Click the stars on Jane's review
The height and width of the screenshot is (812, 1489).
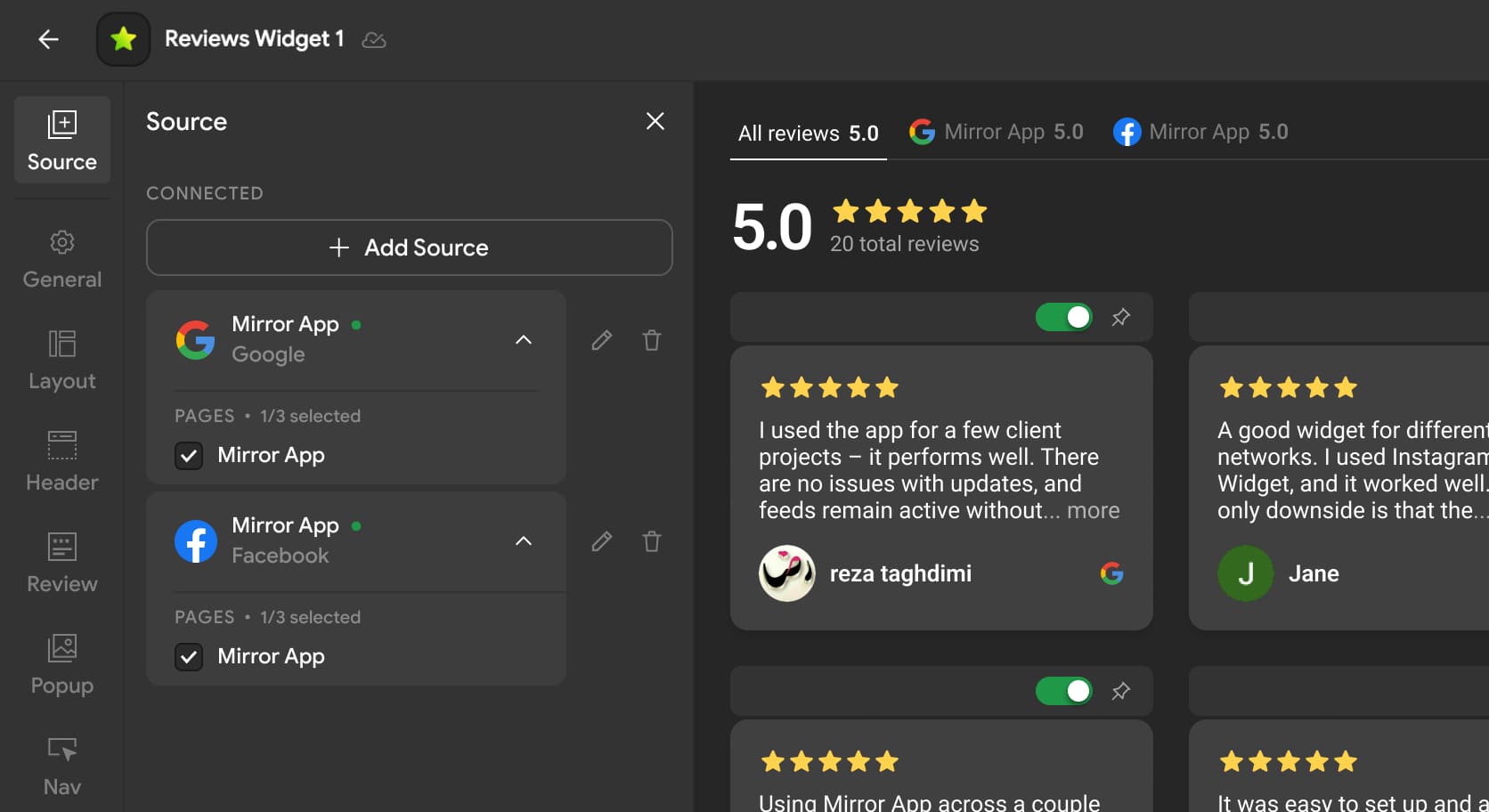(x=1289, y=387)
